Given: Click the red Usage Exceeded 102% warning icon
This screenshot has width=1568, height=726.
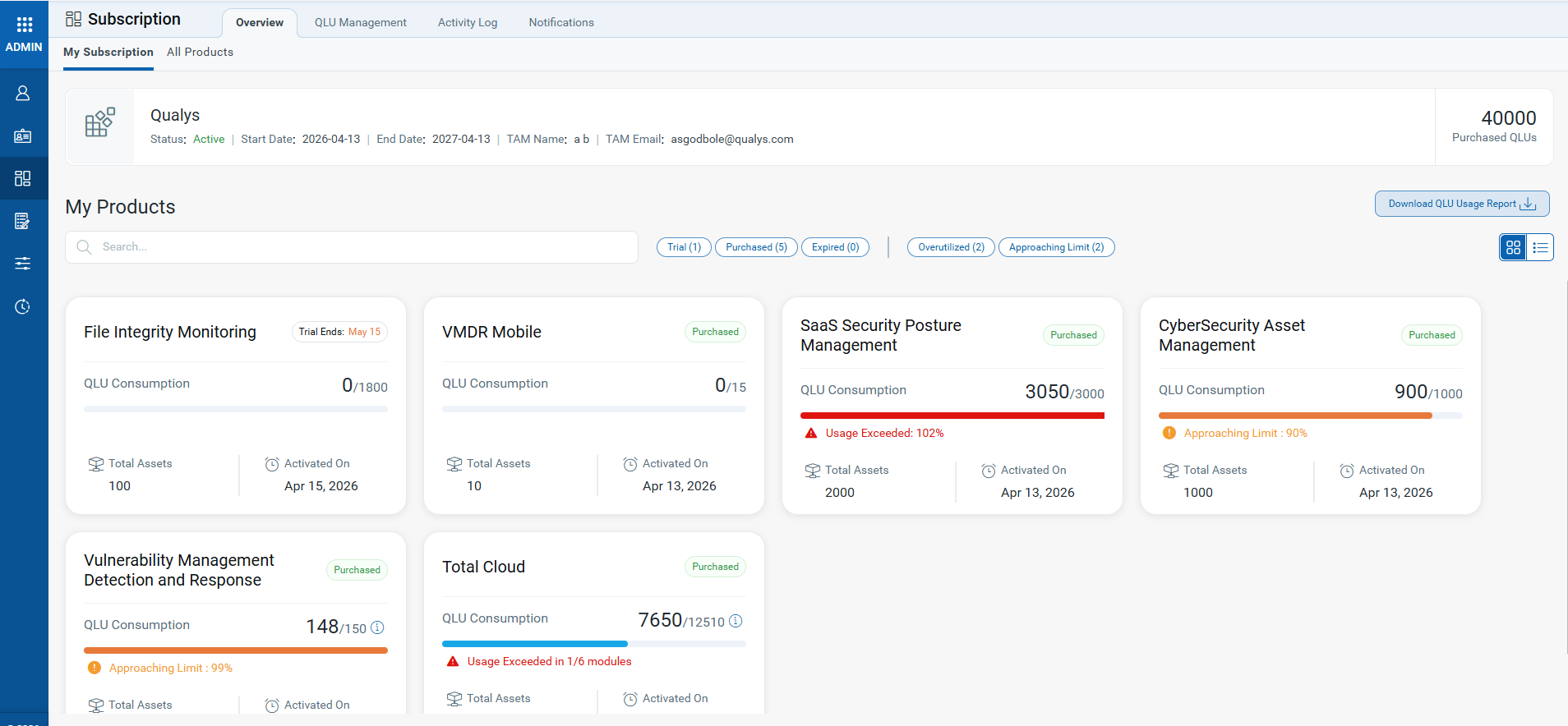Looking at the screenshot, I should 811,433.
